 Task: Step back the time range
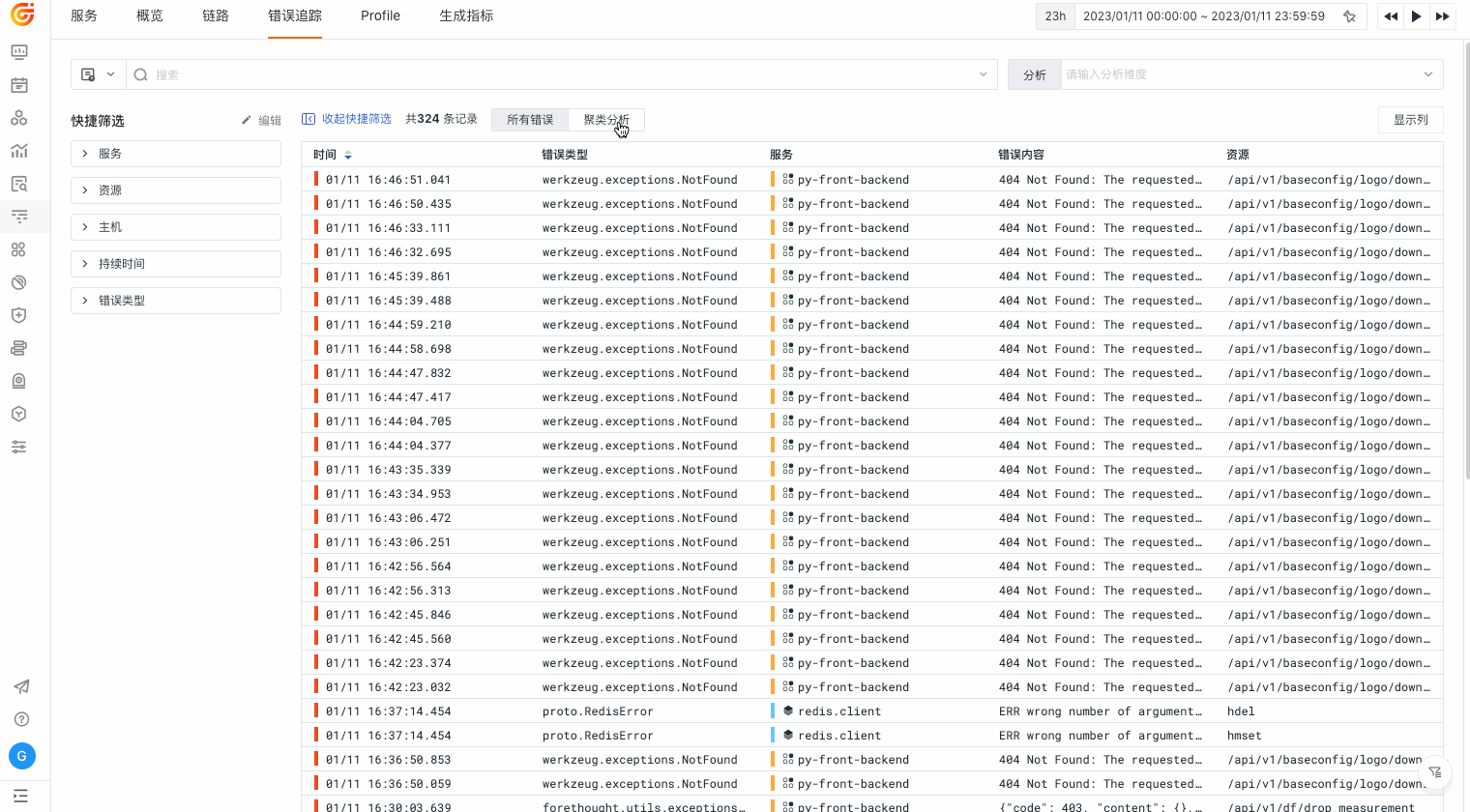1391,16
